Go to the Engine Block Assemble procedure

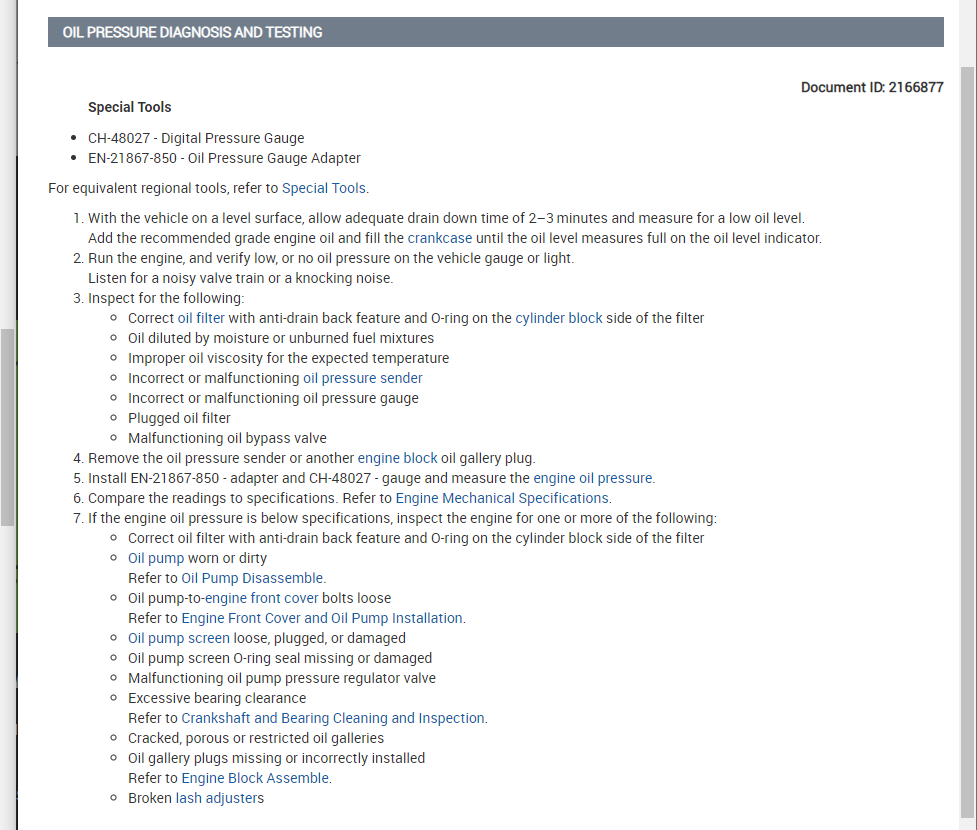254,778
